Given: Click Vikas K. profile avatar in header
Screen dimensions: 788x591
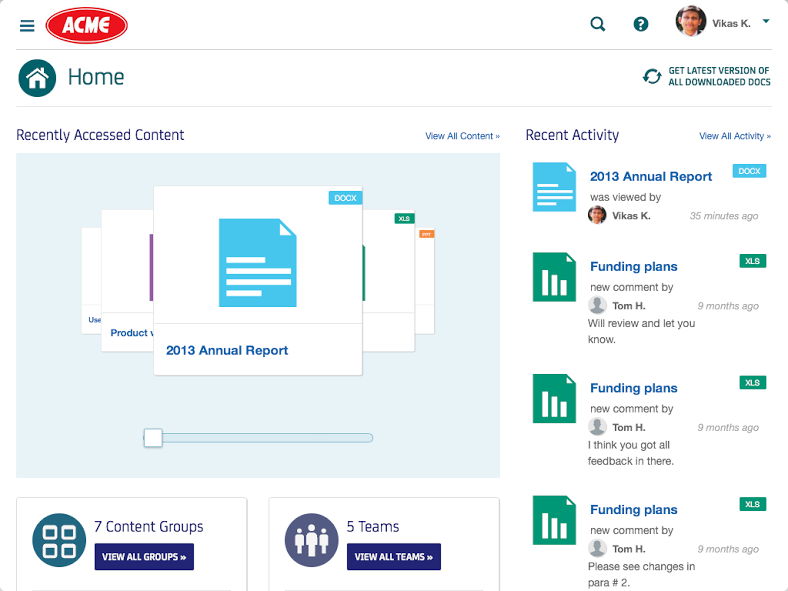Looking at the screenshot, I should coord(691,22).
